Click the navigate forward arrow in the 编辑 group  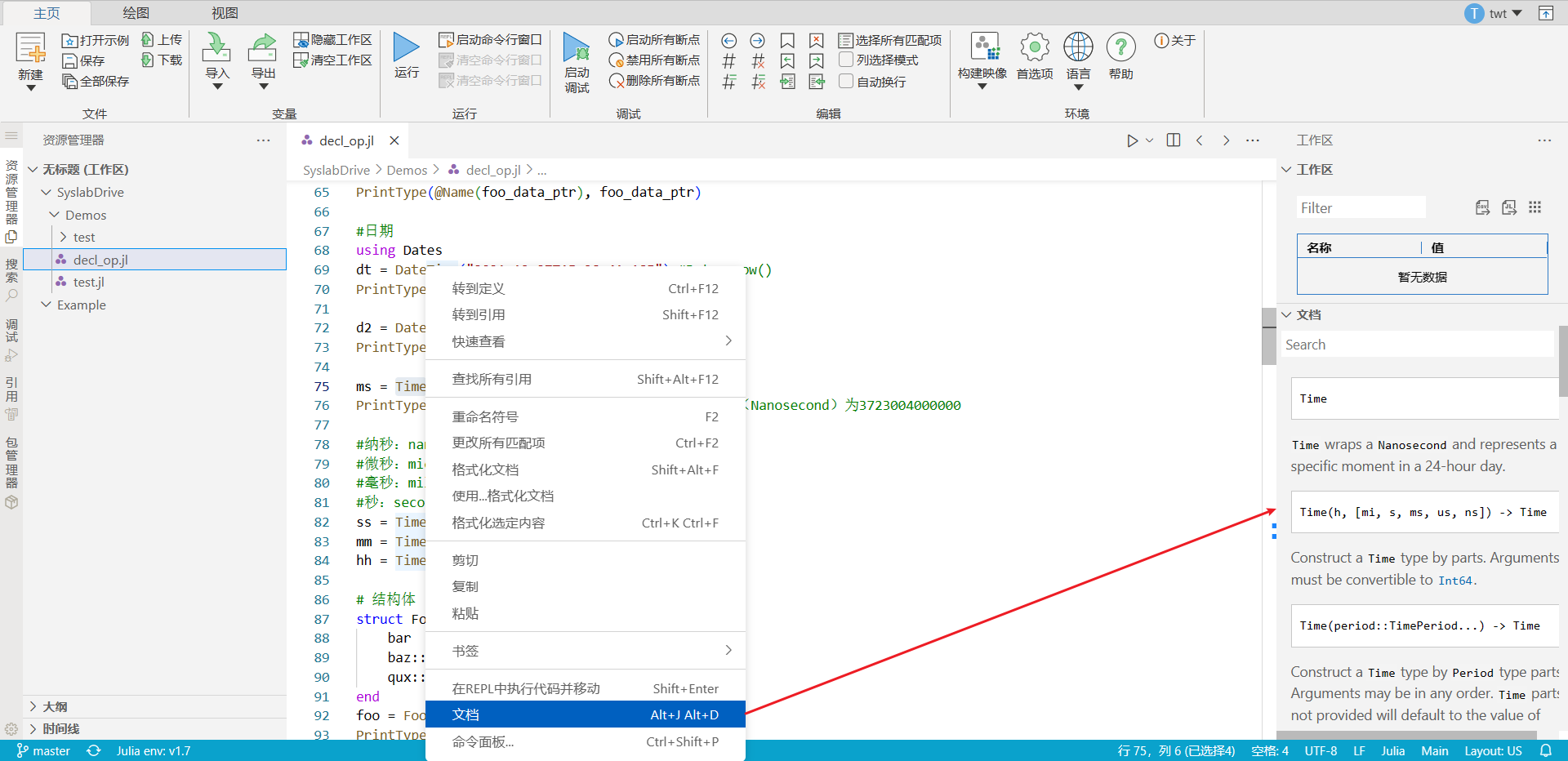coord(758,40)
